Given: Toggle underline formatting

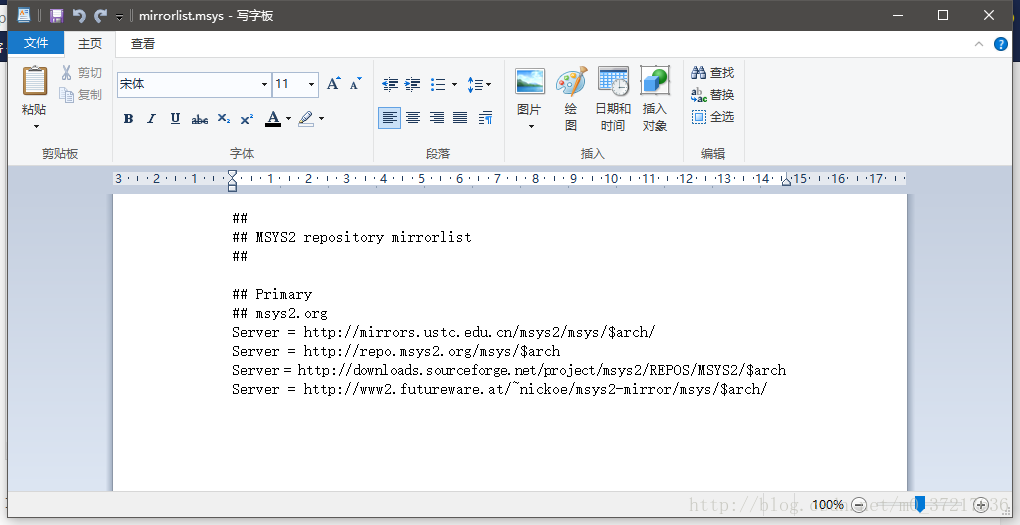Looking at the screenshot, I should click(x=175, y=118).
